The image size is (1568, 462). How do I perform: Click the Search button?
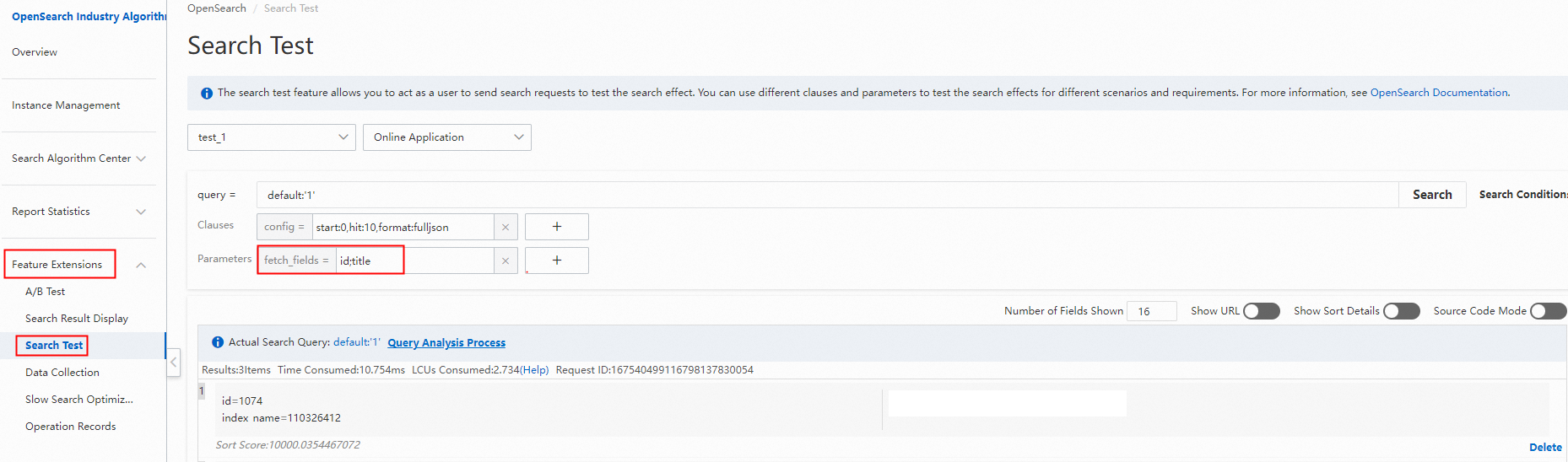click(x=1433, y=195)
